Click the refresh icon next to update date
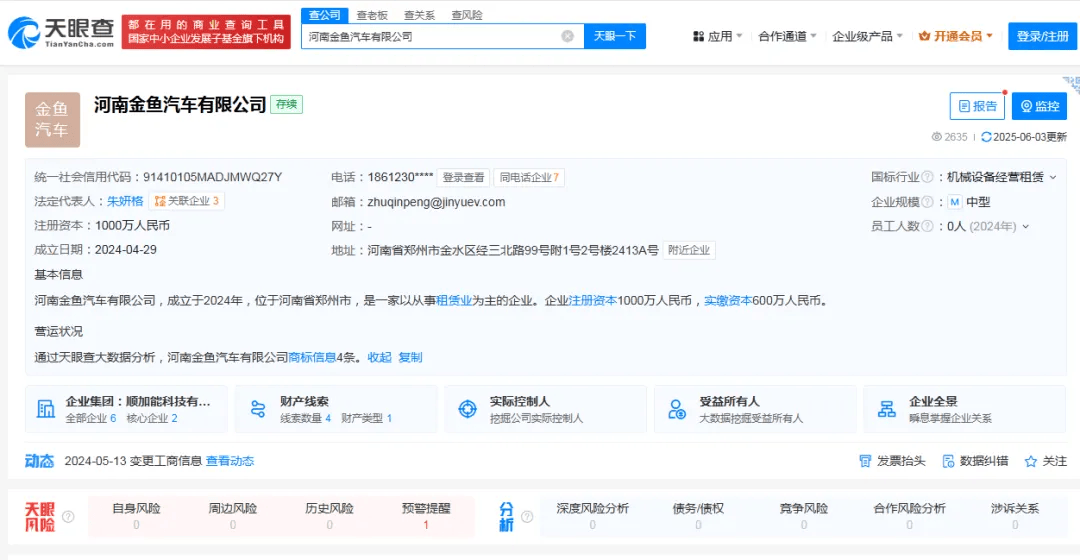The height and width of the screenshot is (560, 1080). pyautogui.click(x=986, y=137)
